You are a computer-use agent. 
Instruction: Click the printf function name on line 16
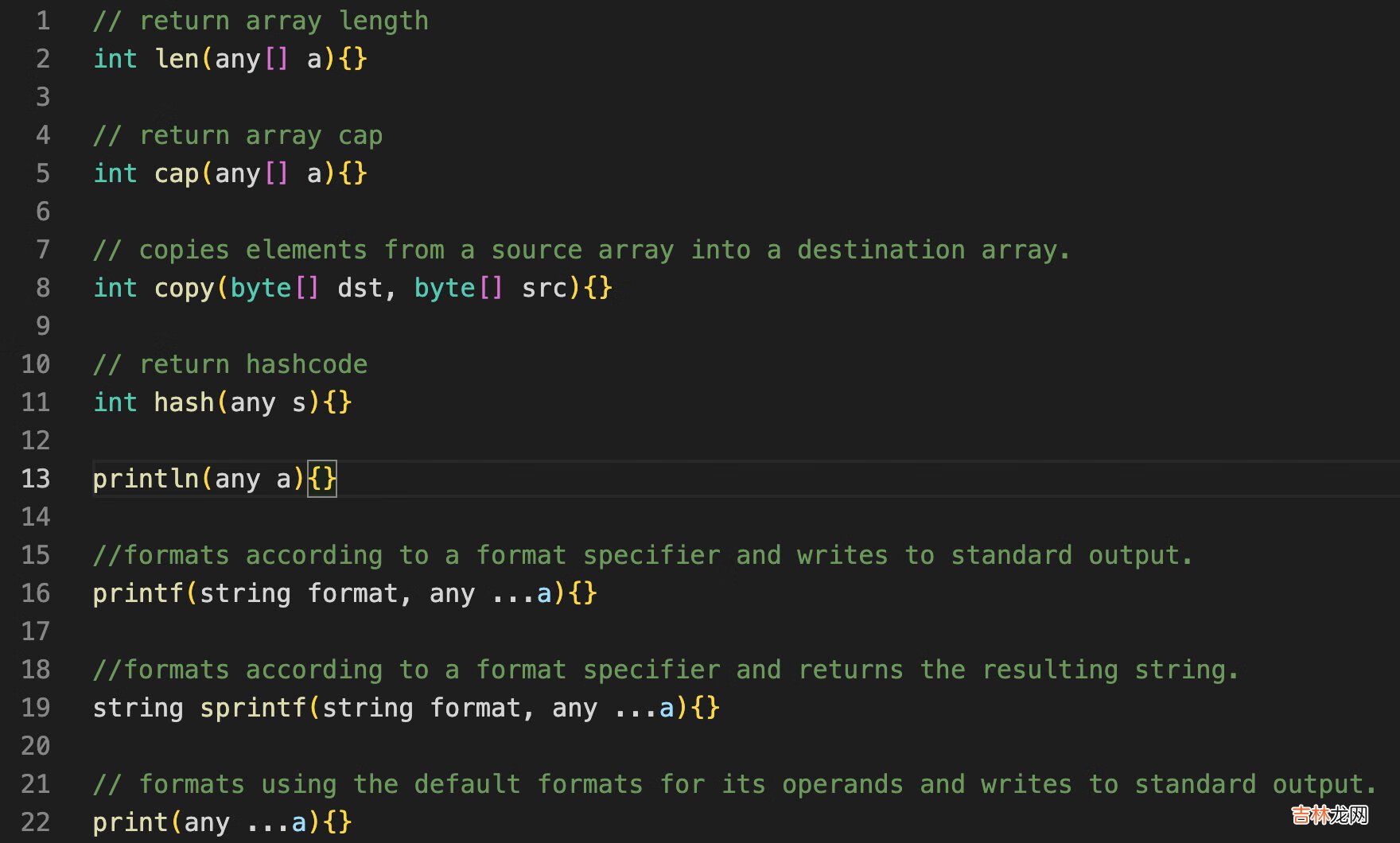(x=138, y=593)
